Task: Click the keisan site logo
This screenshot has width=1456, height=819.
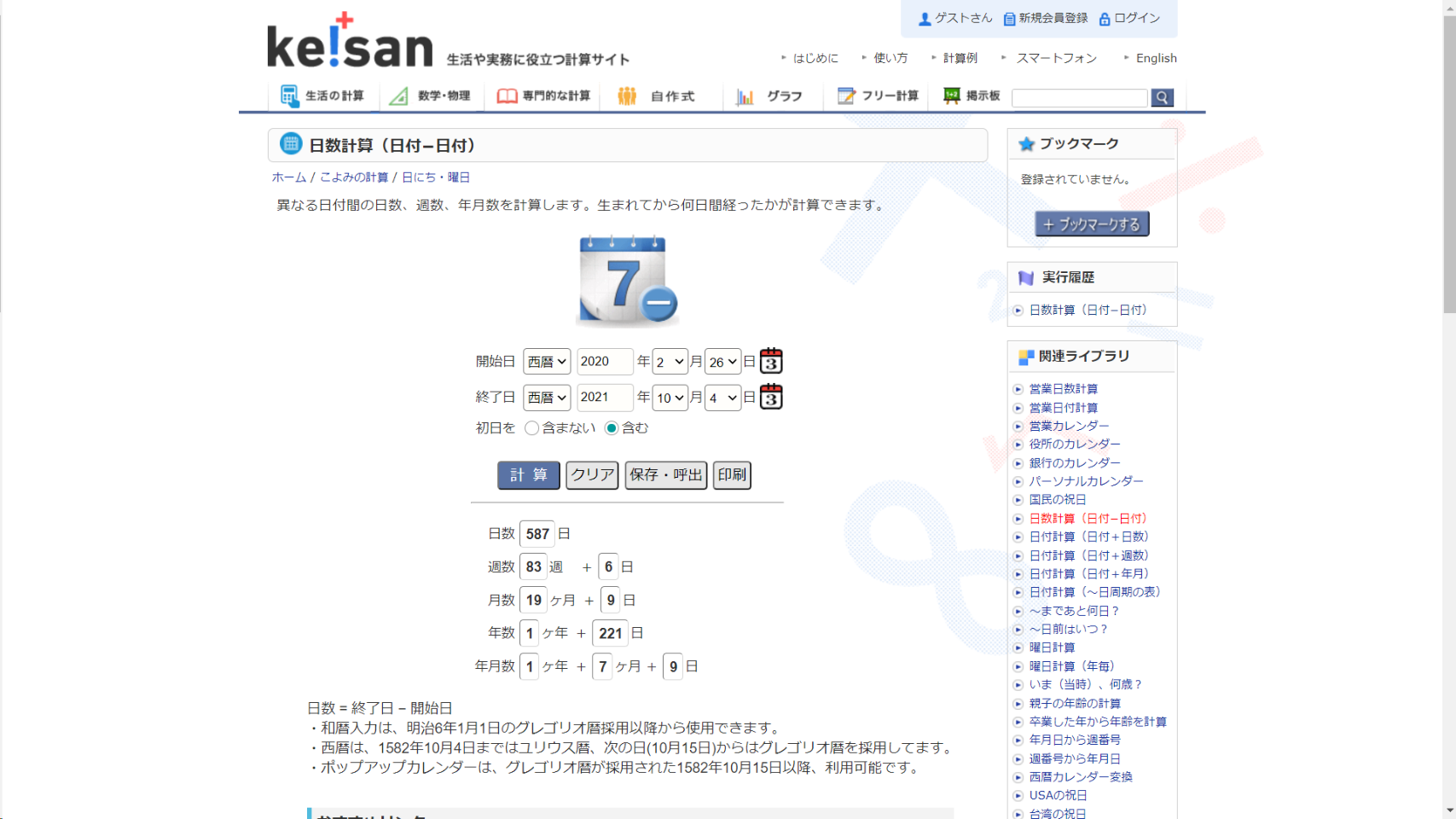Action: [350, 41]
